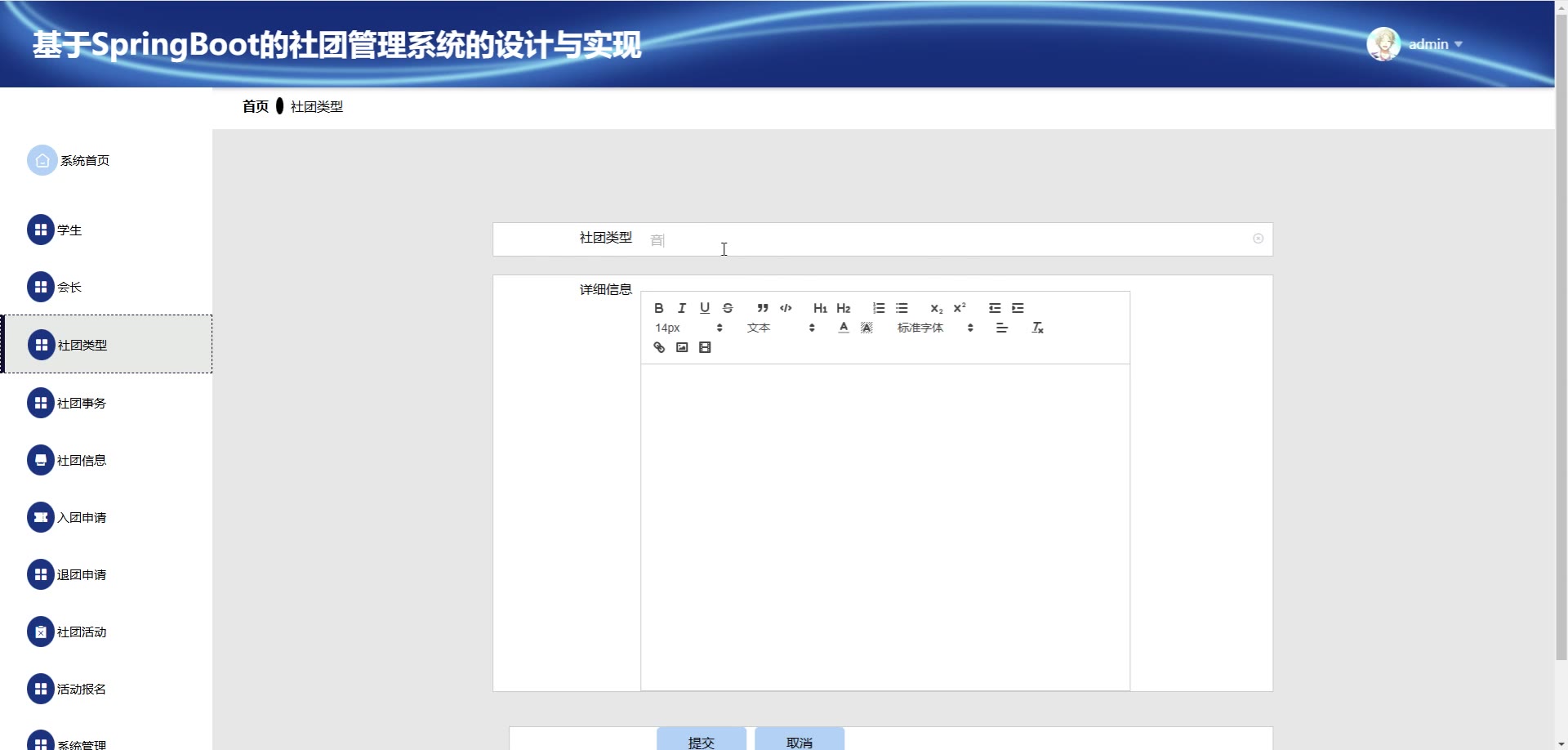
Task: Go to 首页 in the breadcrumb
Action: [256, 106]
